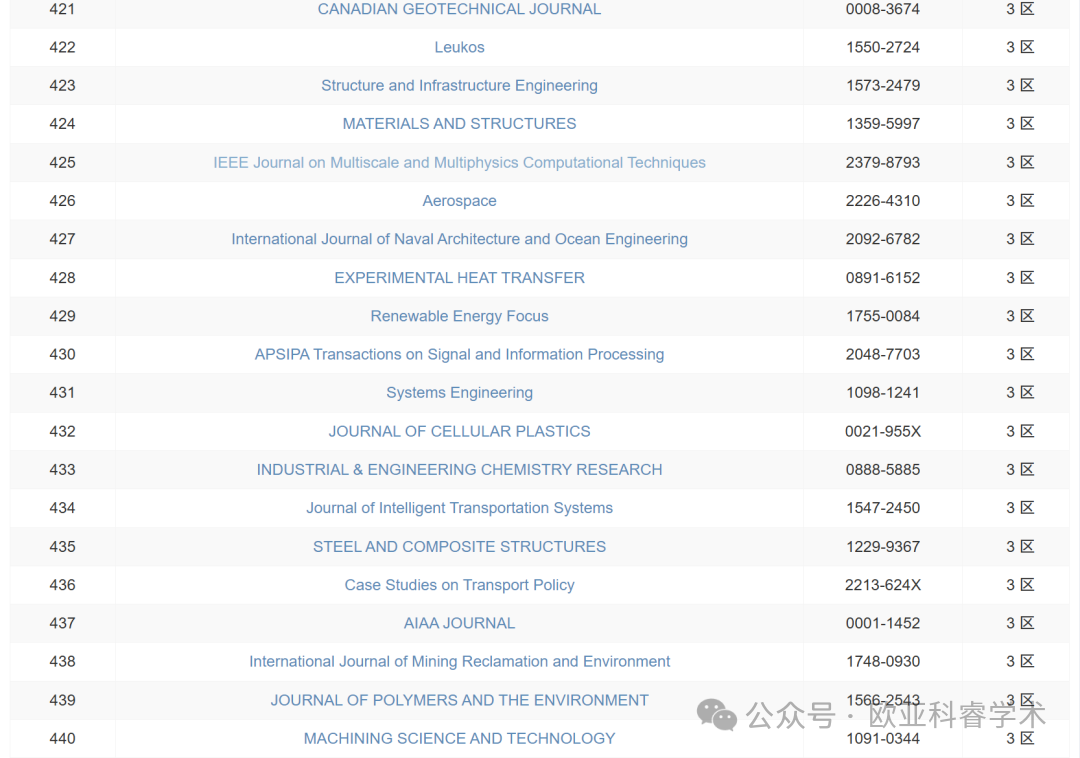Viewport: 1080px width, 758px height.
Task: Open IEEE Journal on Multiscale and Multiphysics link
Action: [459, 162]
